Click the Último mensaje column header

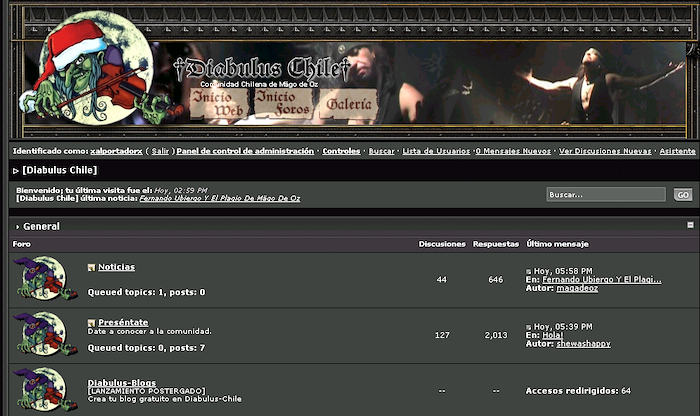pyautogui.click(x=557, y=244)
